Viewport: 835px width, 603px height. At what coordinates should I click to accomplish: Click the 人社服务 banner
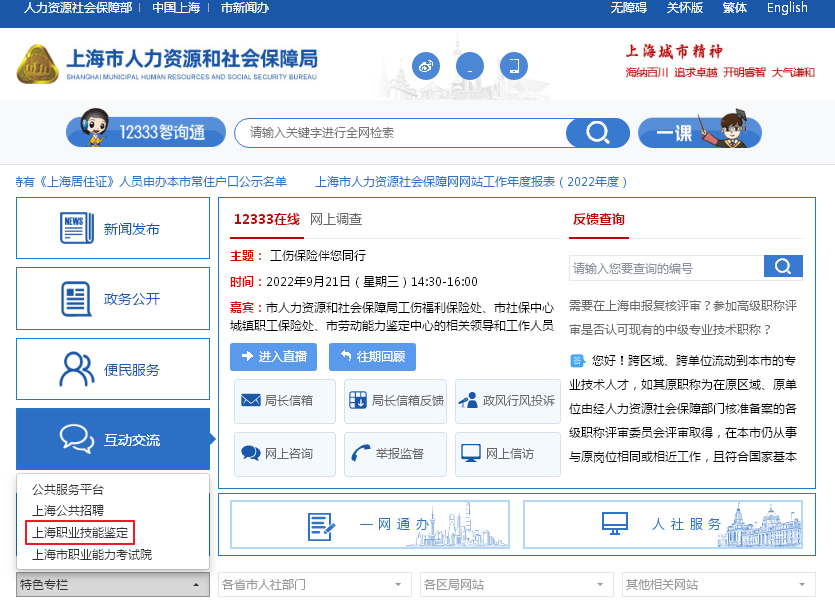pos(663,524)
